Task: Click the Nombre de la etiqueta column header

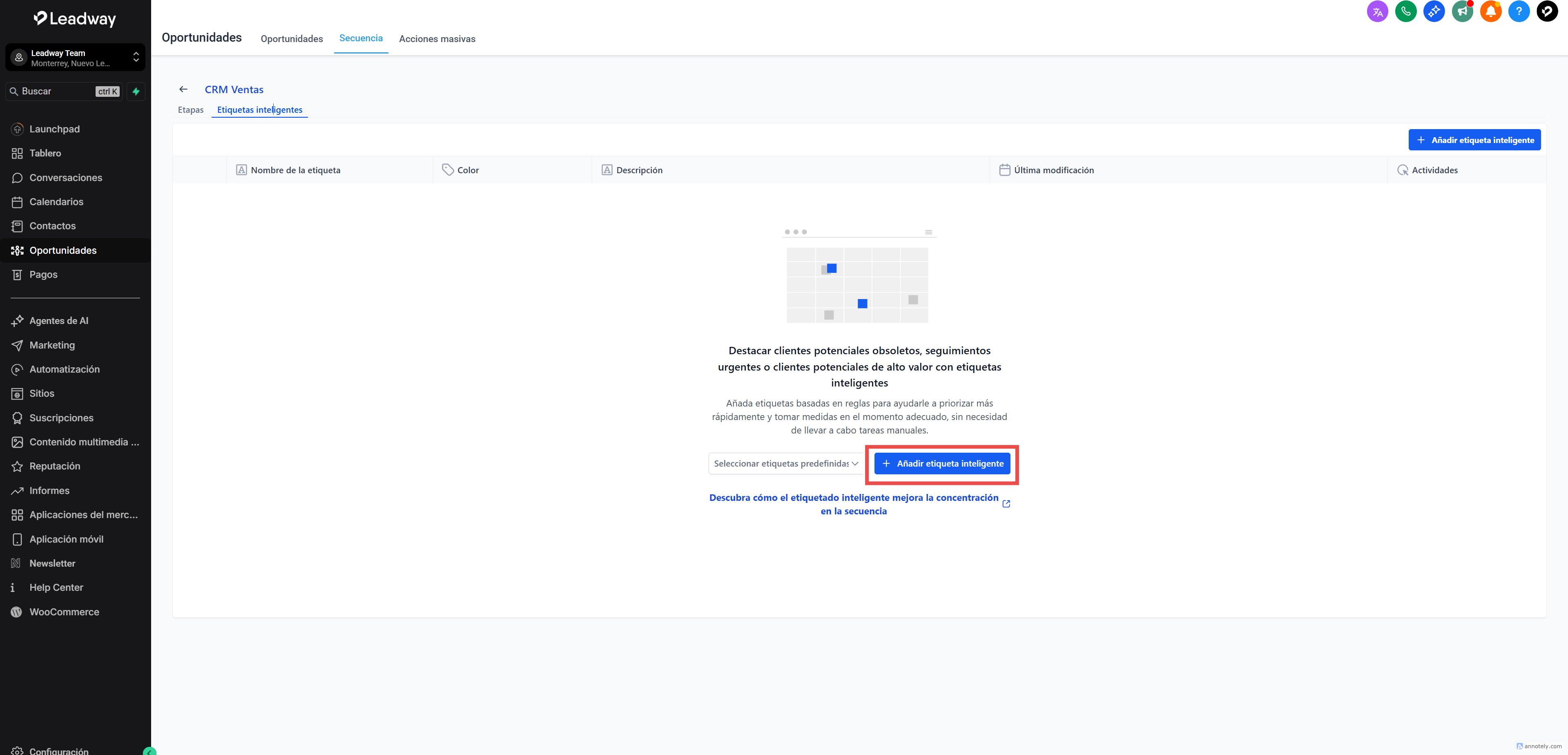Action: [295, 170]
